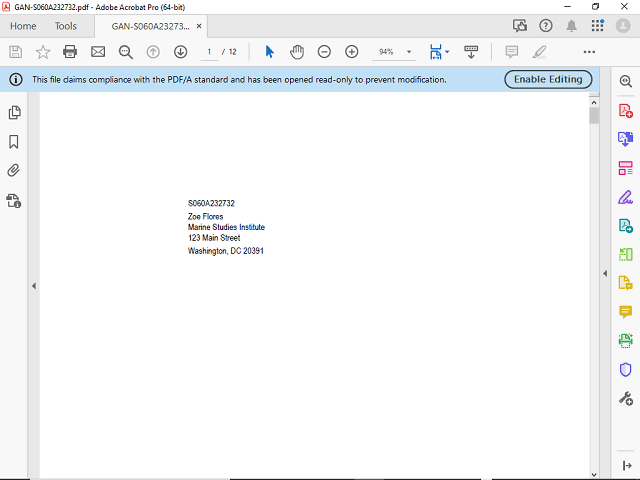Open the Help question mark

[x=546, y=26]
